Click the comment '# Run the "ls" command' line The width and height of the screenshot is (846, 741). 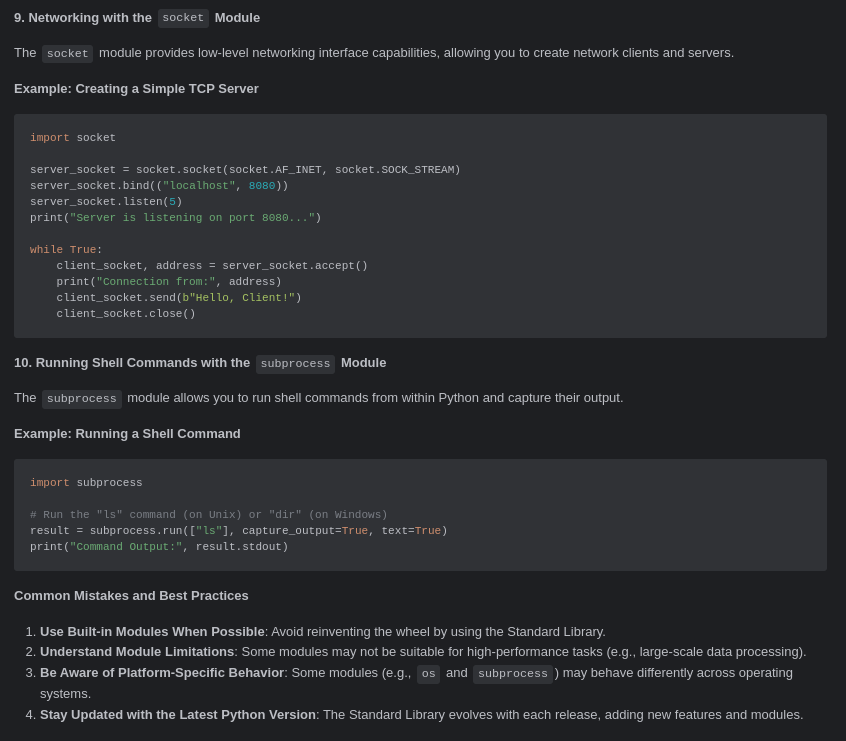pos(209,514)
